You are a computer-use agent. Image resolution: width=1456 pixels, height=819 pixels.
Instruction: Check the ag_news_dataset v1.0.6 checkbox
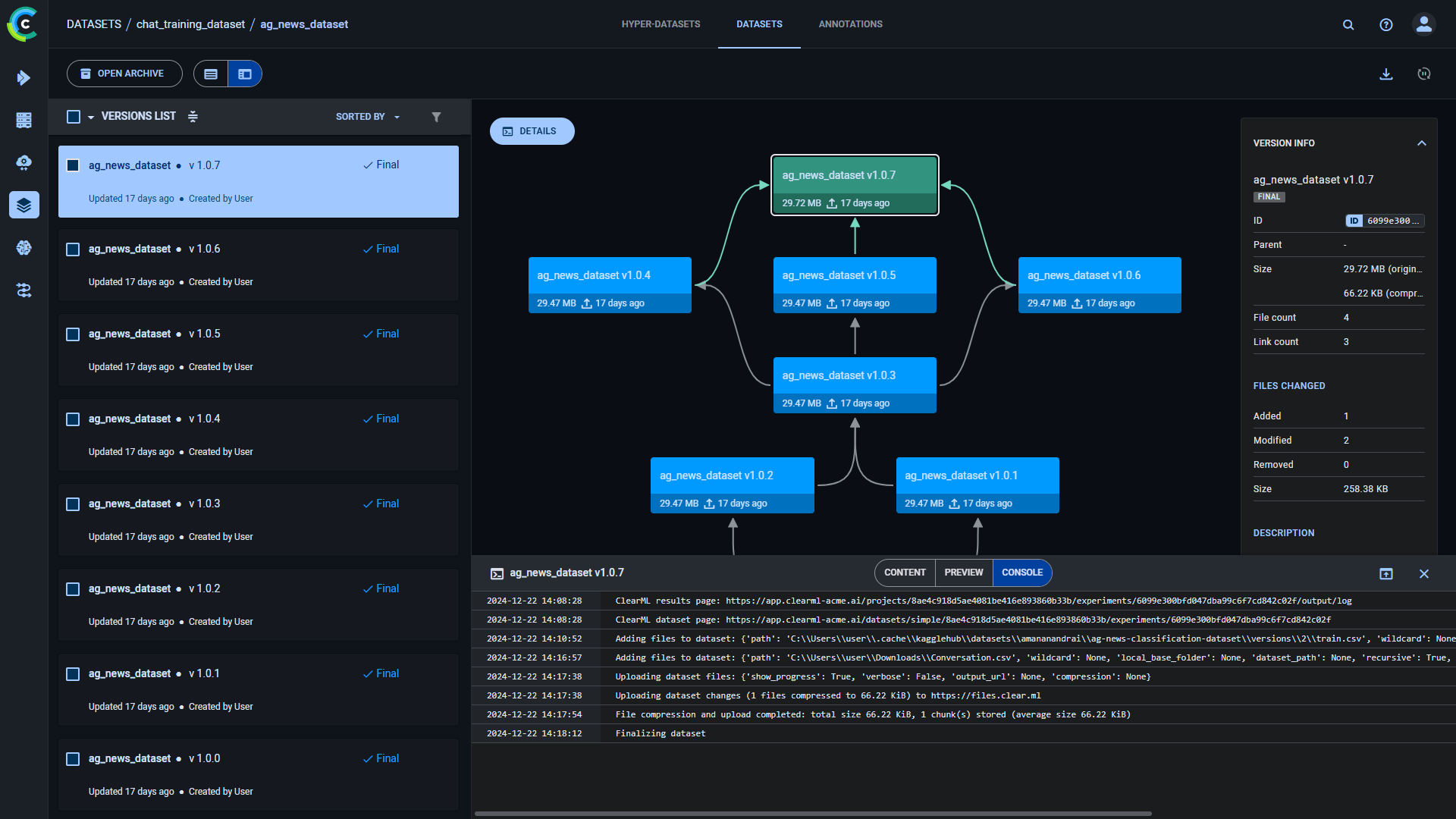(x=73, y=249)
